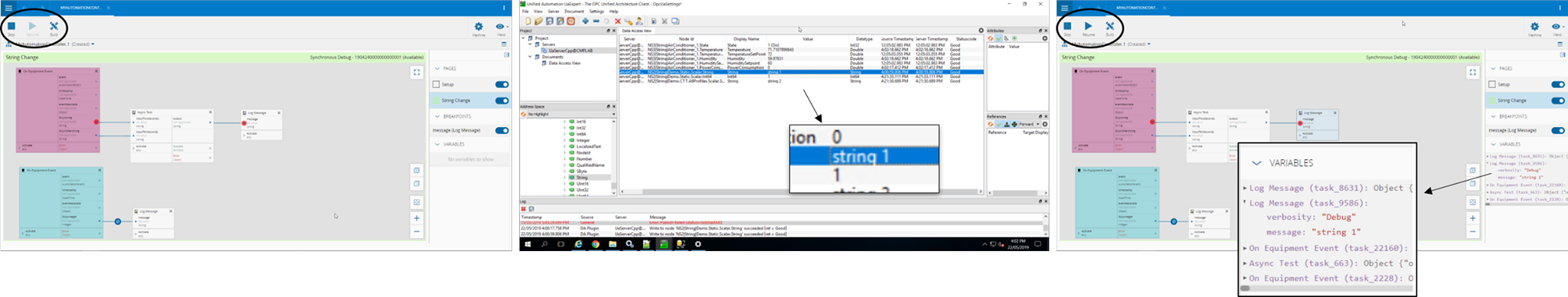
Task: Open the Machine gear icon in the left window
Action: click(x=479, y=26)
